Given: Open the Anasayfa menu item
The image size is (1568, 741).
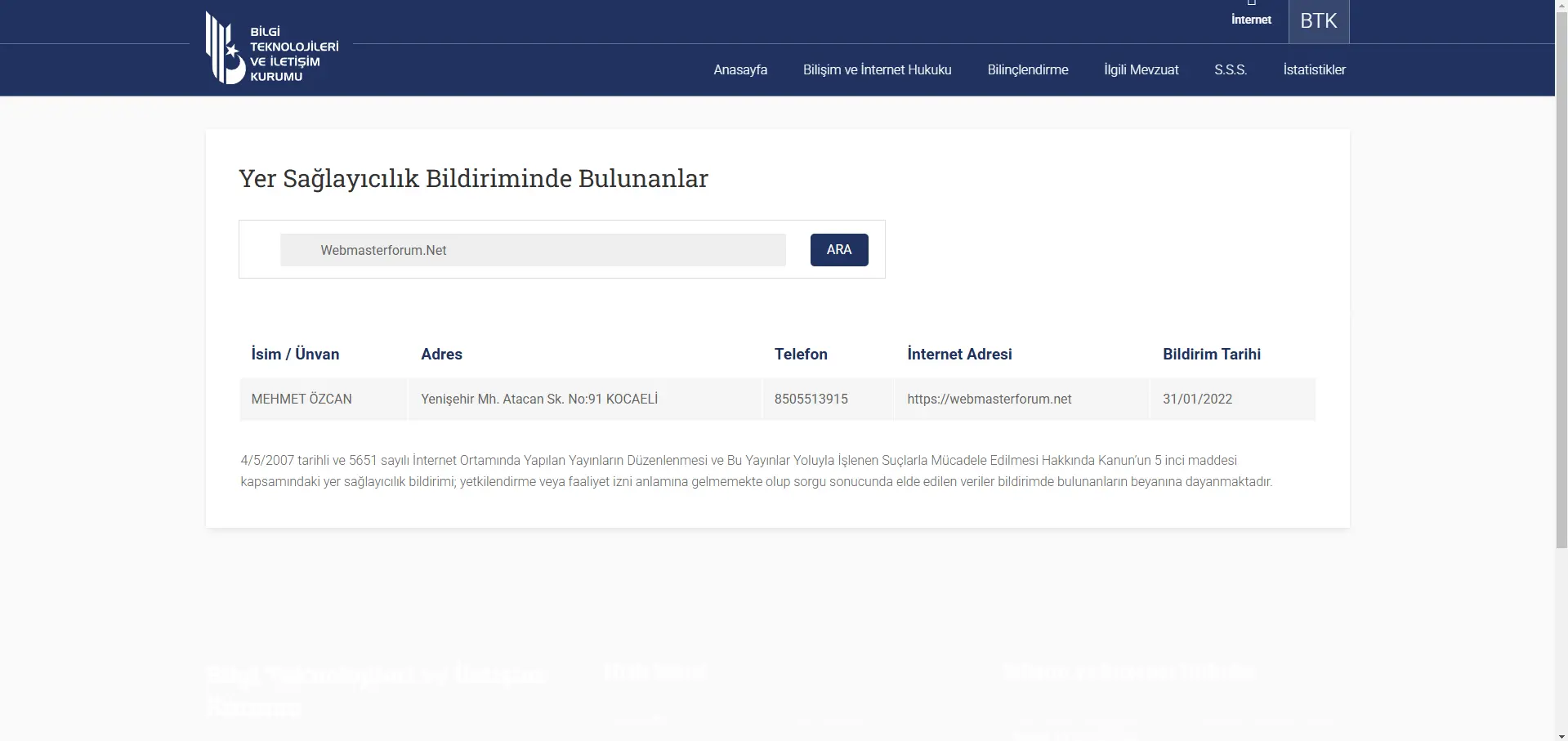Looking at the screenshot, I should pyautogui.click(x=740, y=70).
